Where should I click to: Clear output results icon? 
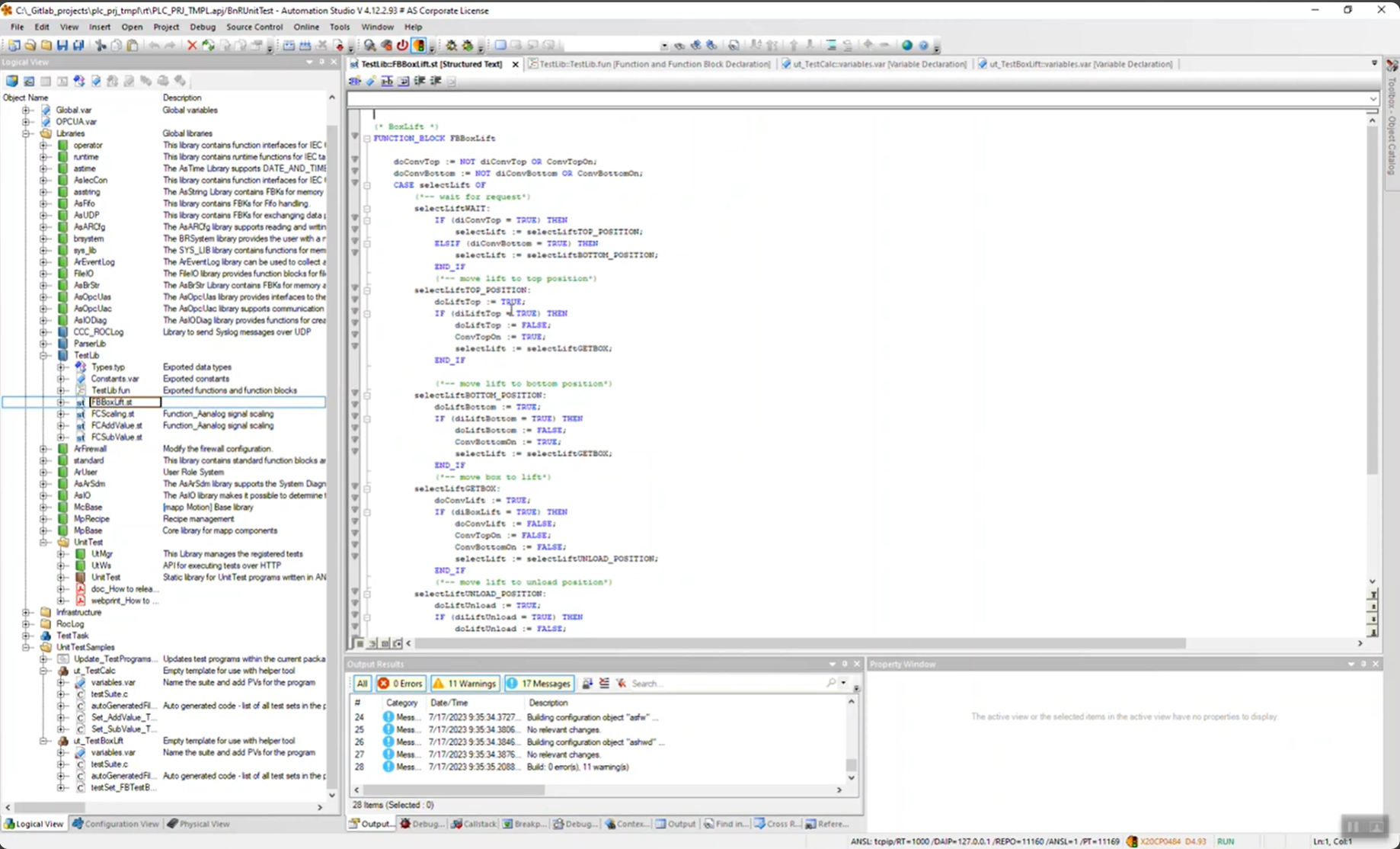pyautogui.click(x=621, y=684)
